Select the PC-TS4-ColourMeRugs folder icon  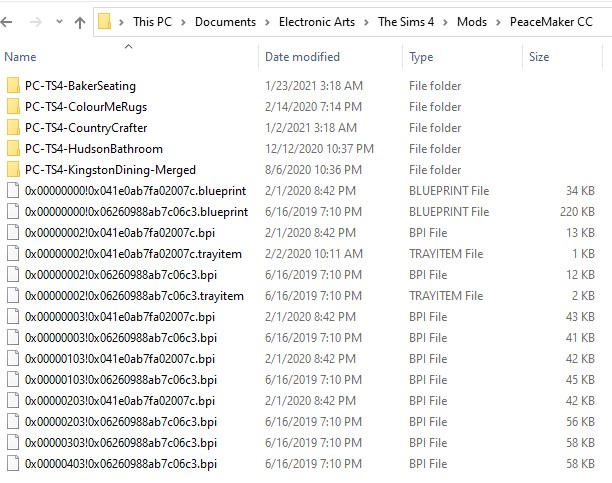(13, 106)
